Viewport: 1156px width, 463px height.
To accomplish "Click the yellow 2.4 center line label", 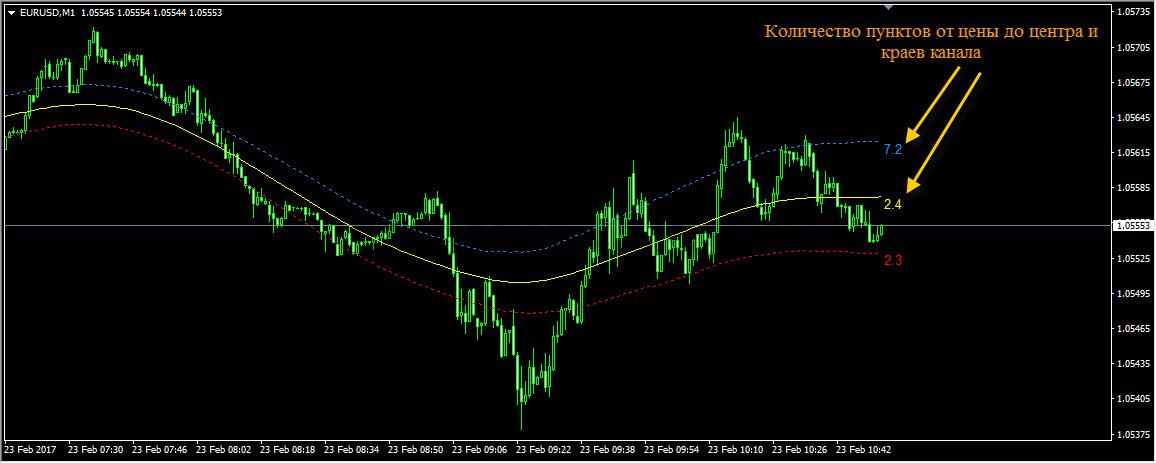I will tap(893, 204).
